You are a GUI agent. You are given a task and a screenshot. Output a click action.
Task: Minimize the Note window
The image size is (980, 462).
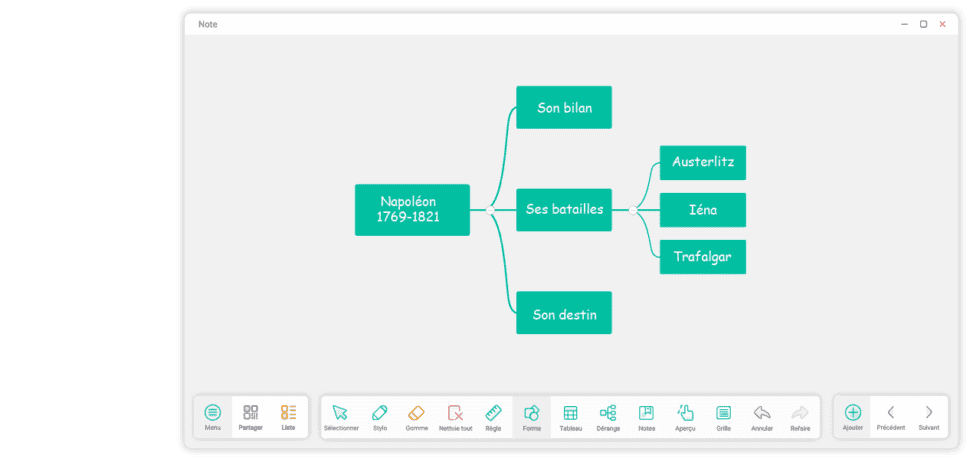click(x=904, y=24)
